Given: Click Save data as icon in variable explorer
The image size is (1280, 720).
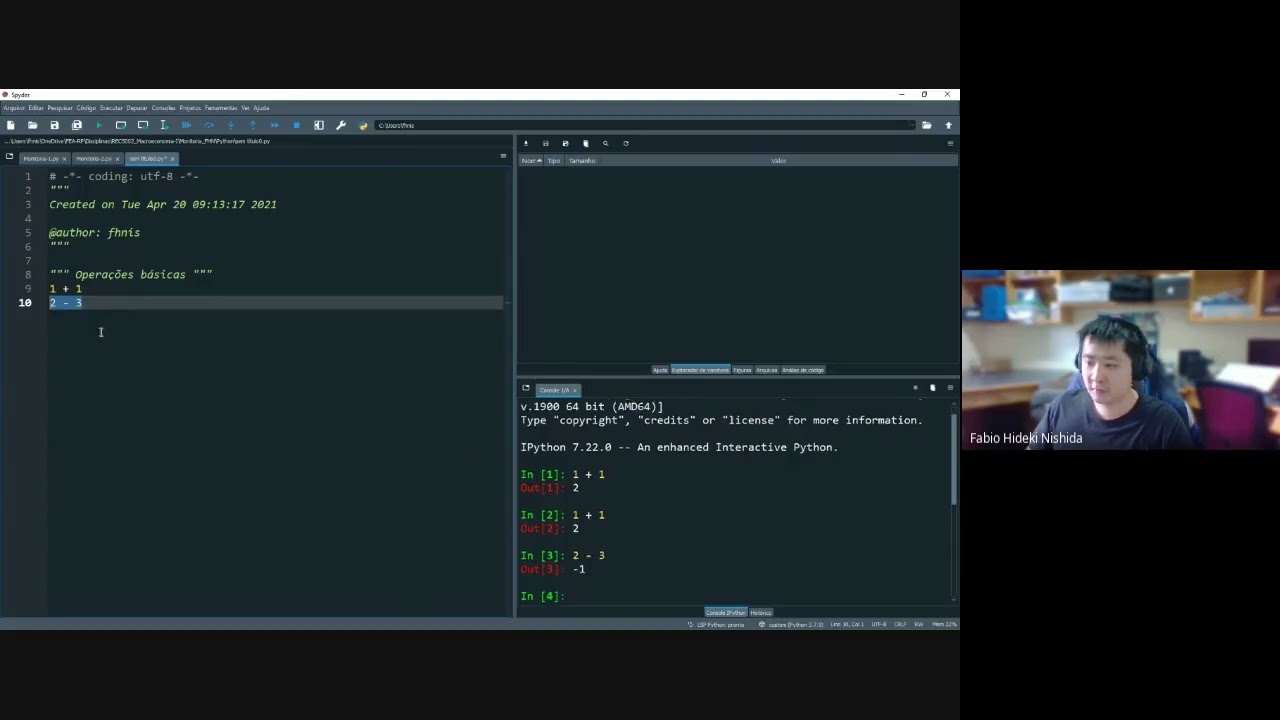Looking at the screenshot, I should coord(565,143).
